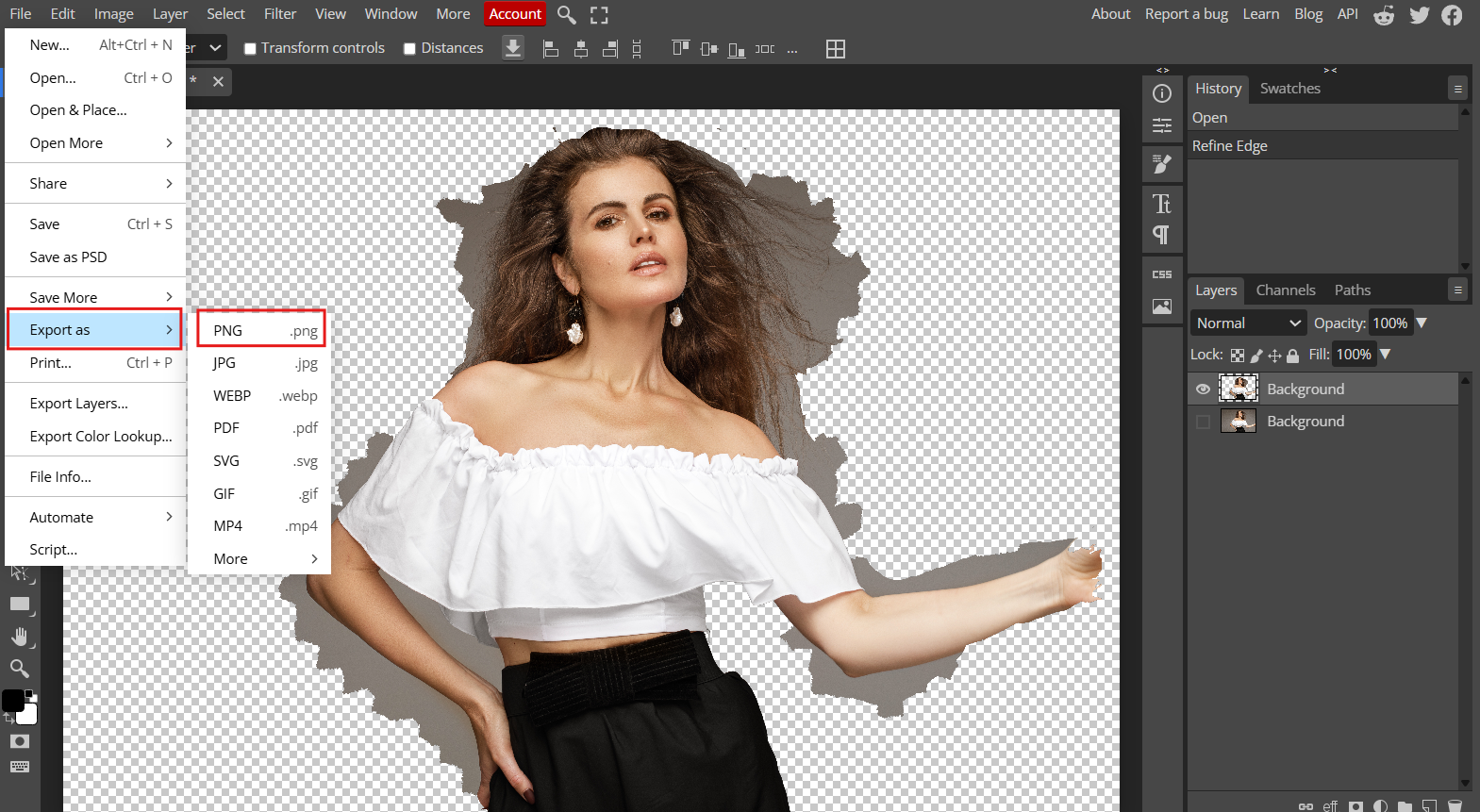Select the Zoom tool in toolbar
The height and width of the screenshot is (812, 1480).
pos(19,669)
